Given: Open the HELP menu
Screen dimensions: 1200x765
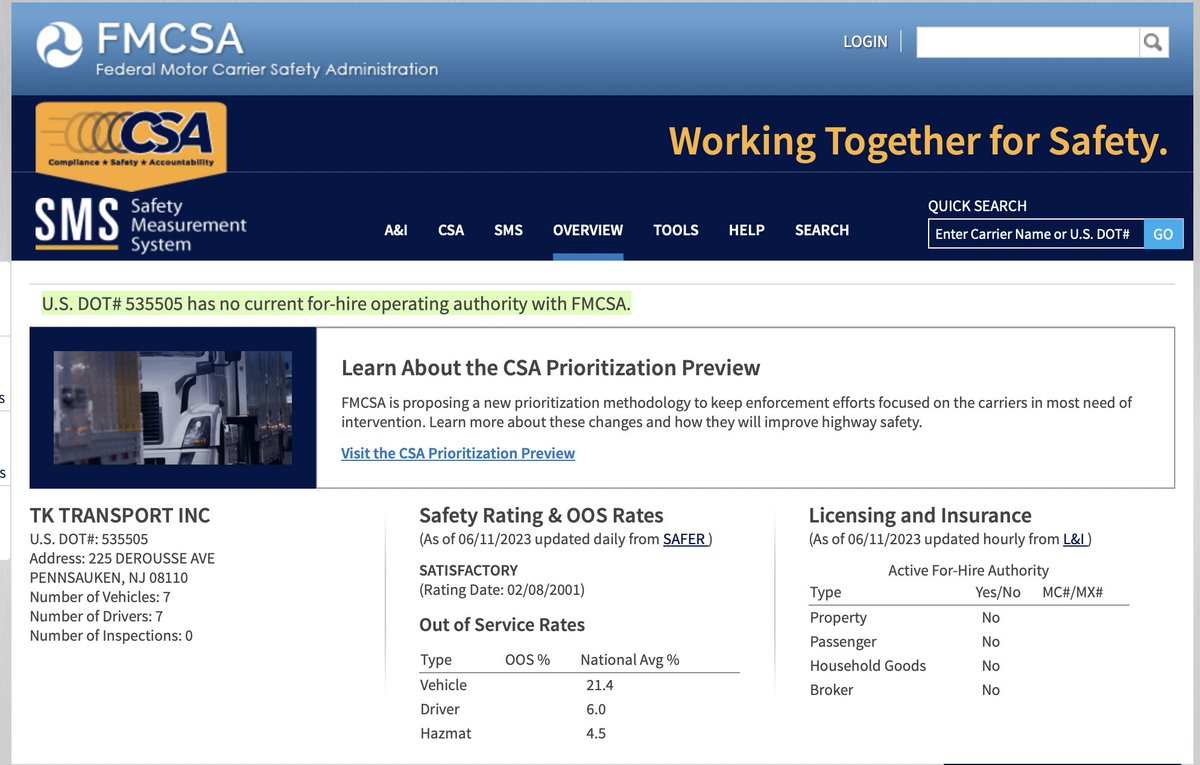Looking at the screenshot, I should click(746, 230).
